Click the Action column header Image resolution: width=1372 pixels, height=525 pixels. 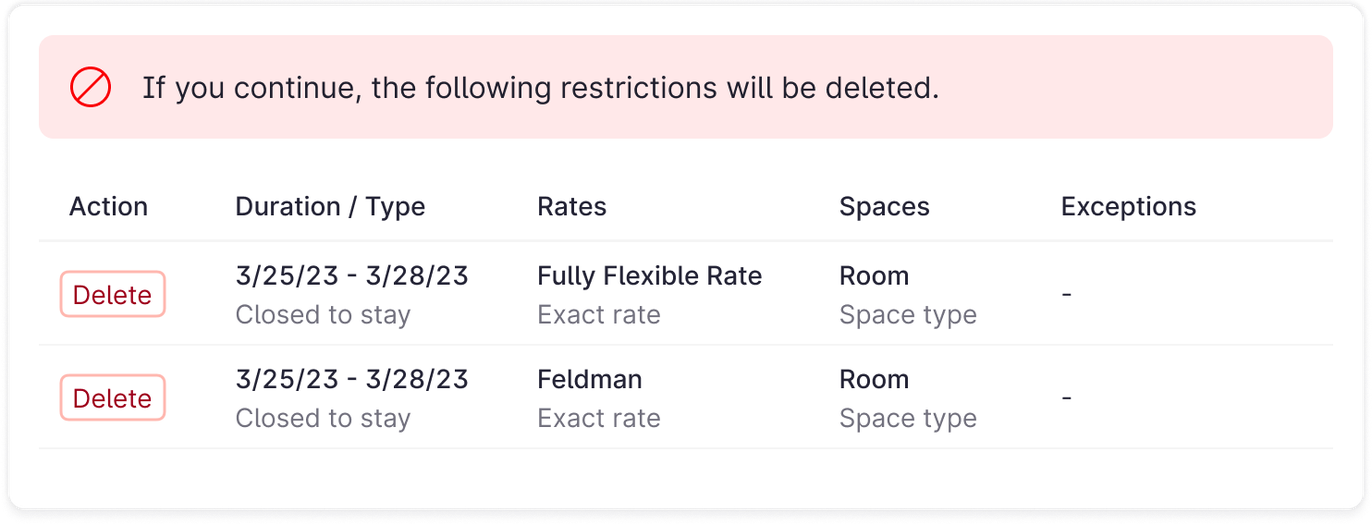108,207
